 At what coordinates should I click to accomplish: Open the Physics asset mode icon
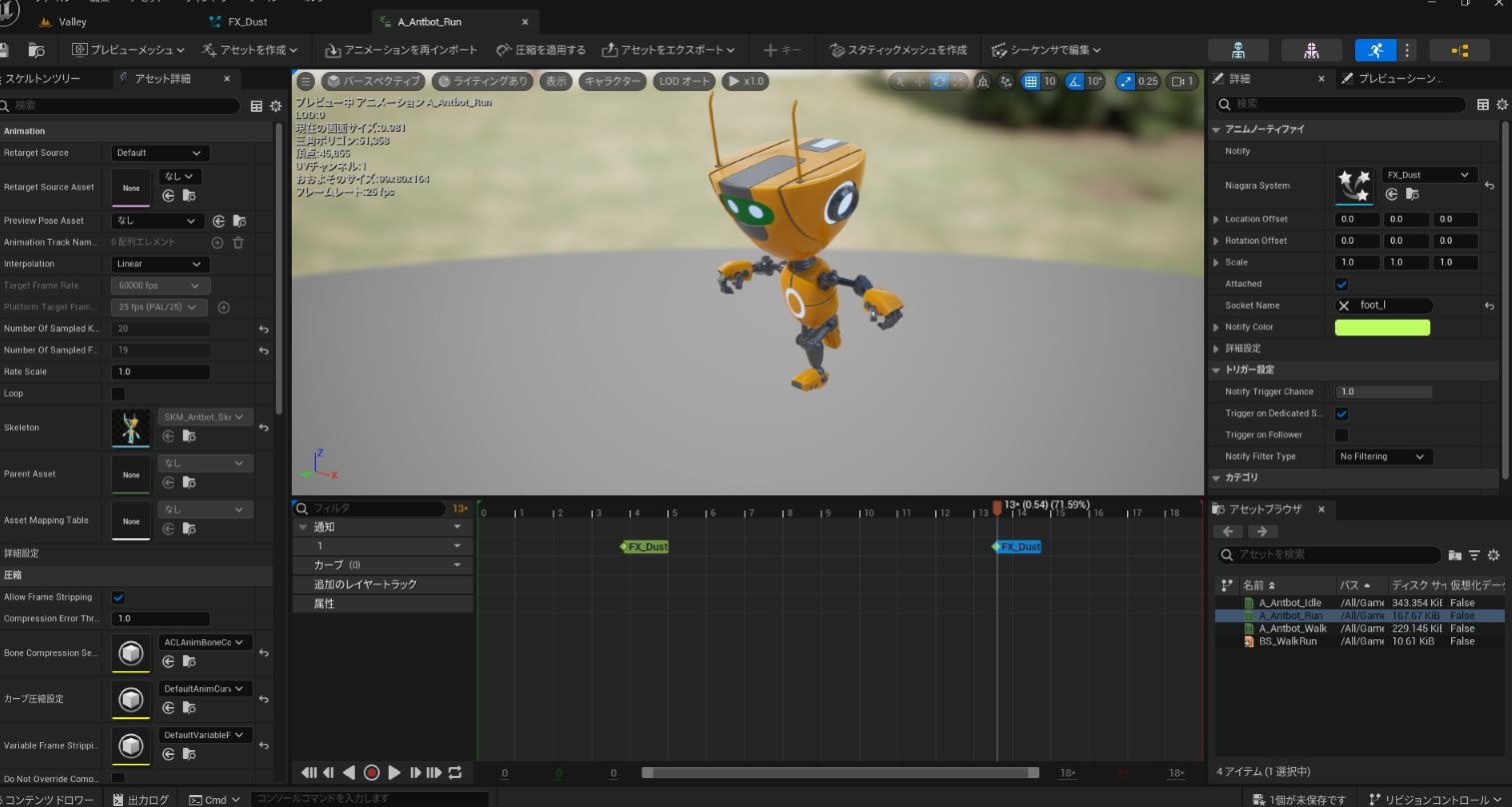click(x=1460, y=50)
